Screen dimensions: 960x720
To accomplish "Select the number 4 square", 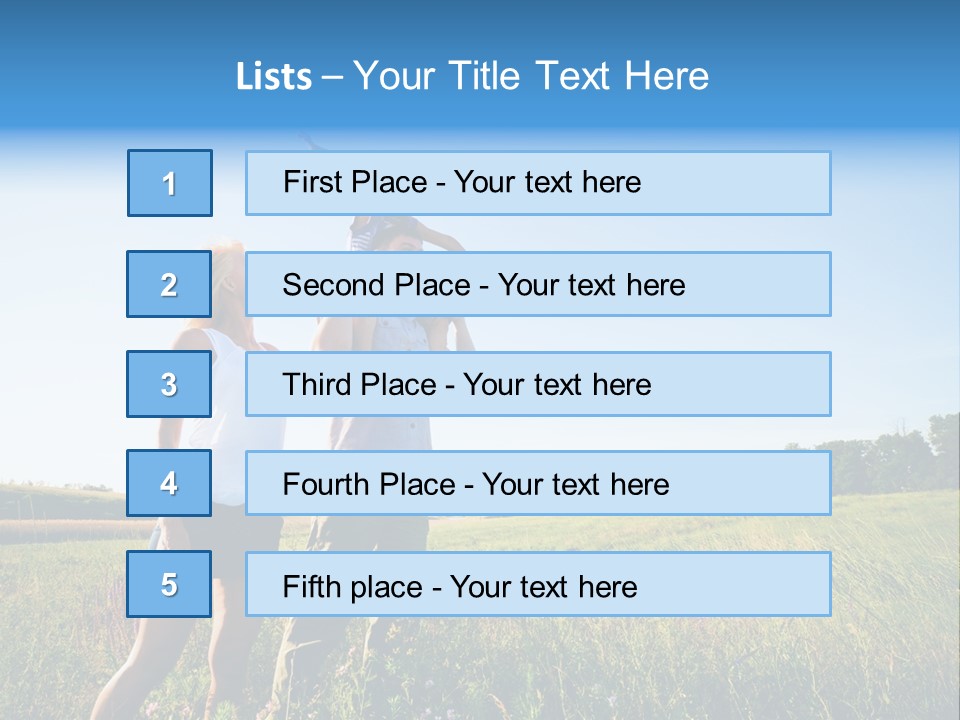I will (x=169, y=483).
